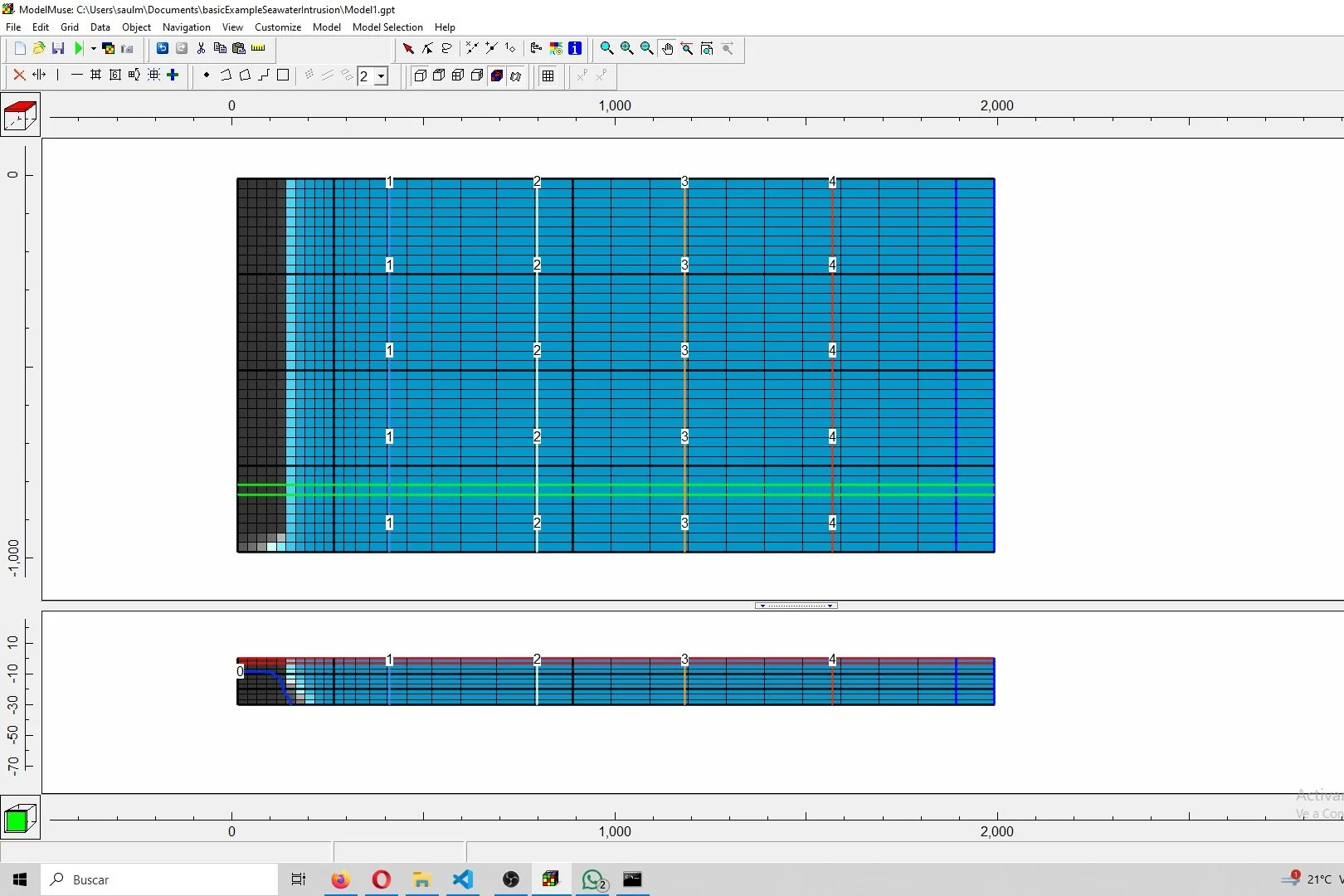Select the green plus add grid line tool
The height and width of the screenshot is (896, 1344).
[x=172, y=75]
